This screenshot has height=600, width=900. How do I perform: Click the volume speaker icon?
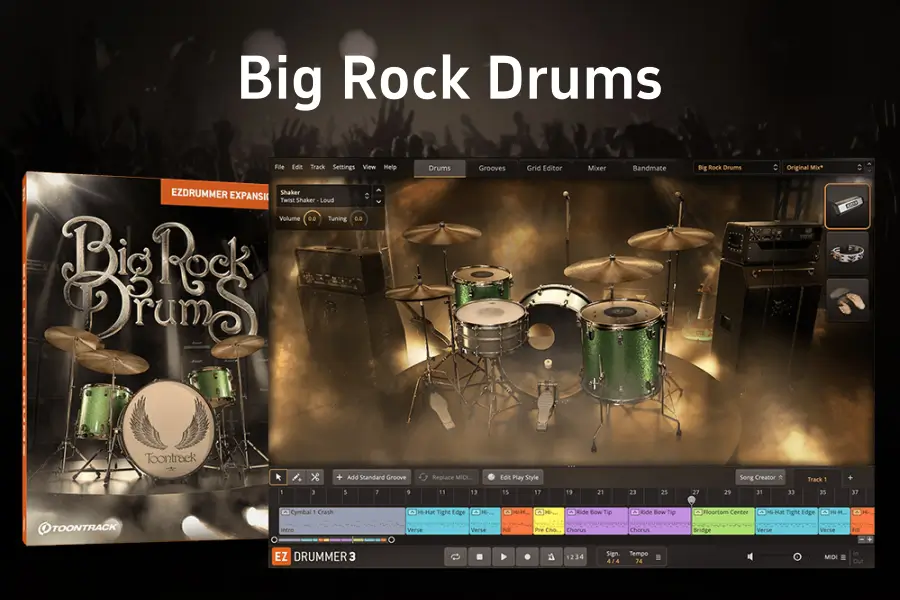750,556
